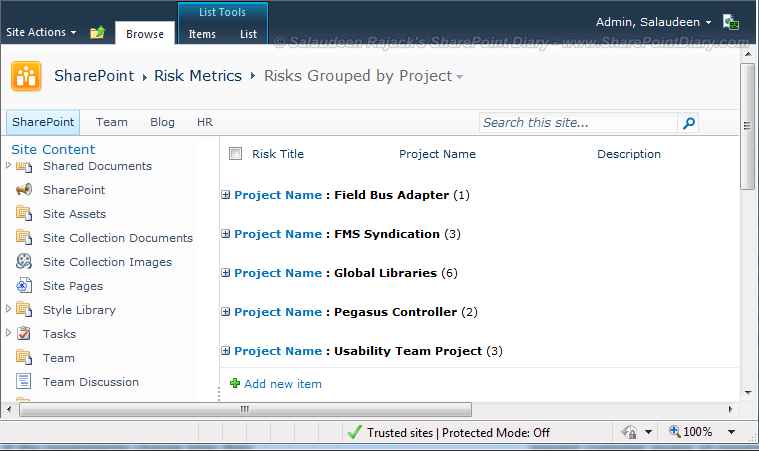The width and height of the screenshot is (759, 451).
Task: Open the List ribbon tab
Action: pos(248,34)
